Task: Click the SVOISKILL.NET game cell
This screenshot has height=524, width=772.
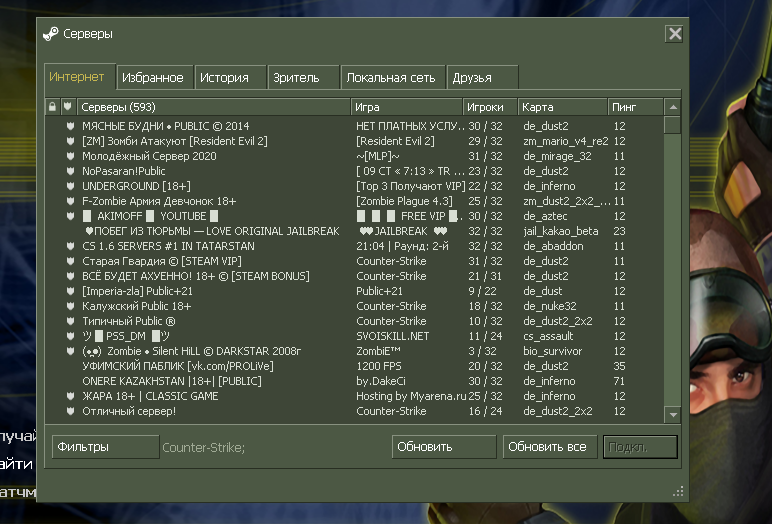Action: [392, 336]
